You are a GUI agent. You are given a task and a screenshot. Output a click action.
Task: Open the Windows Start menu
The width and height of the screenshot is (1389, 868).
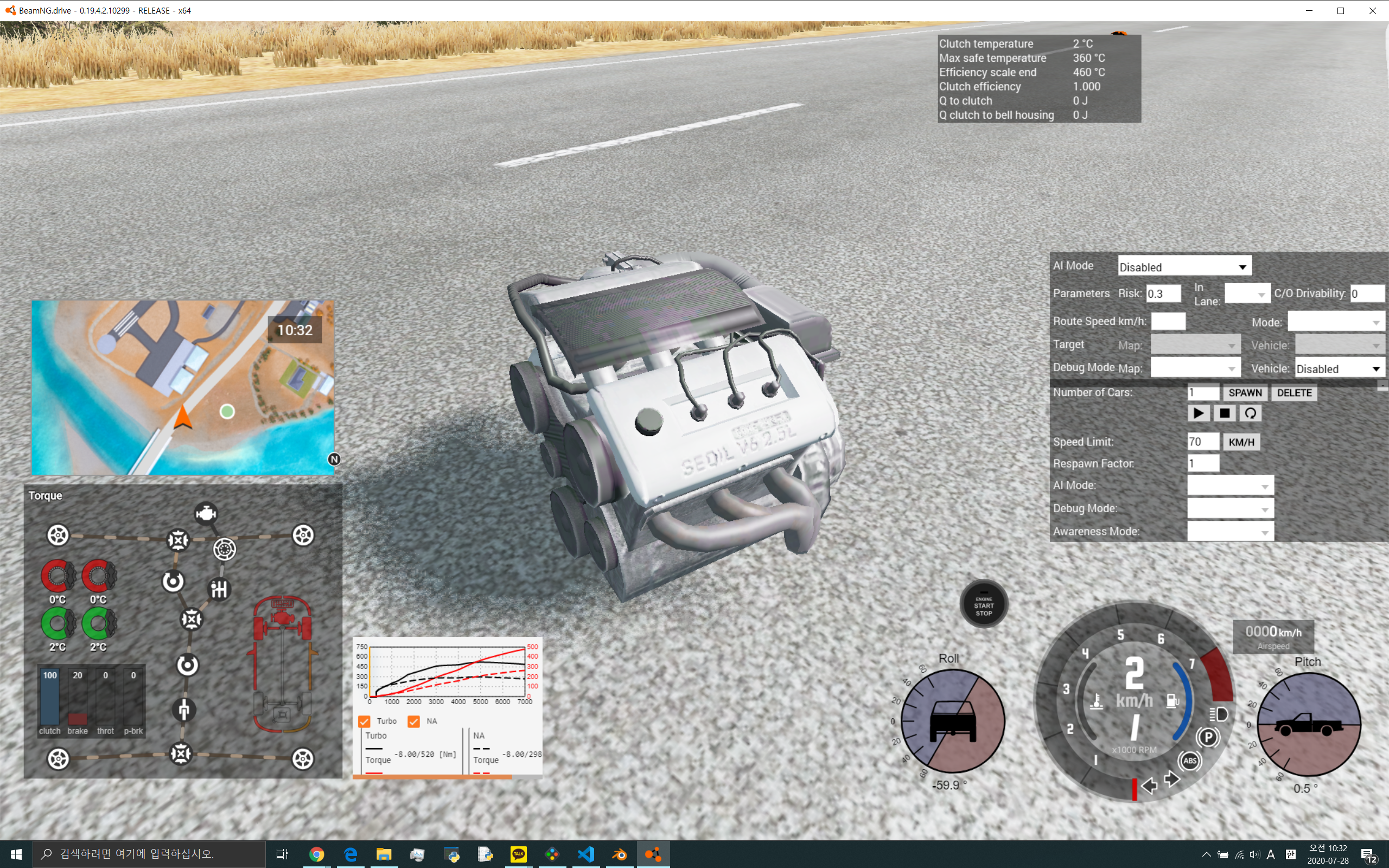coord(16,854)
